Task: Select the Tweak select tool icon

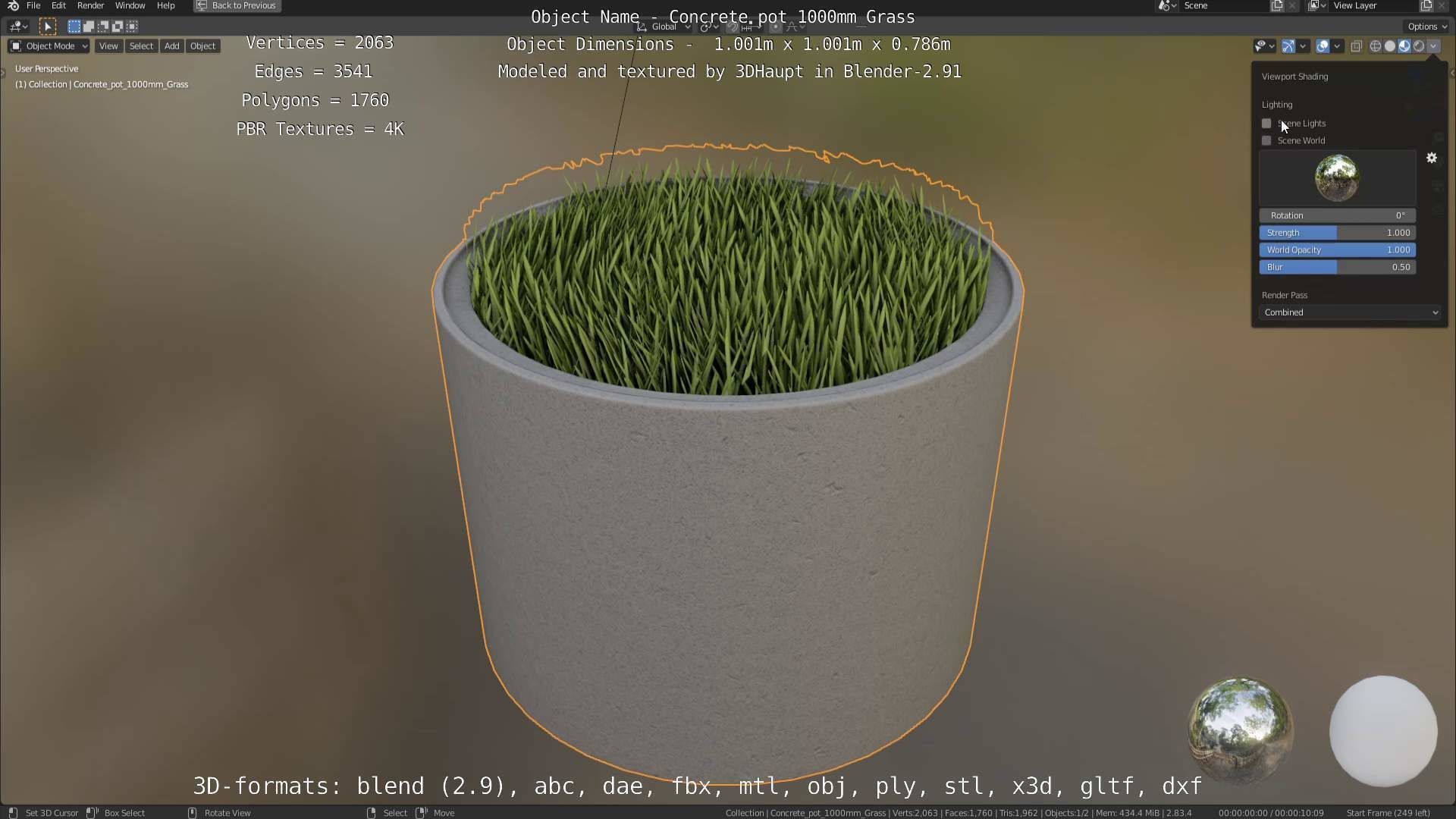Action: 47,27
